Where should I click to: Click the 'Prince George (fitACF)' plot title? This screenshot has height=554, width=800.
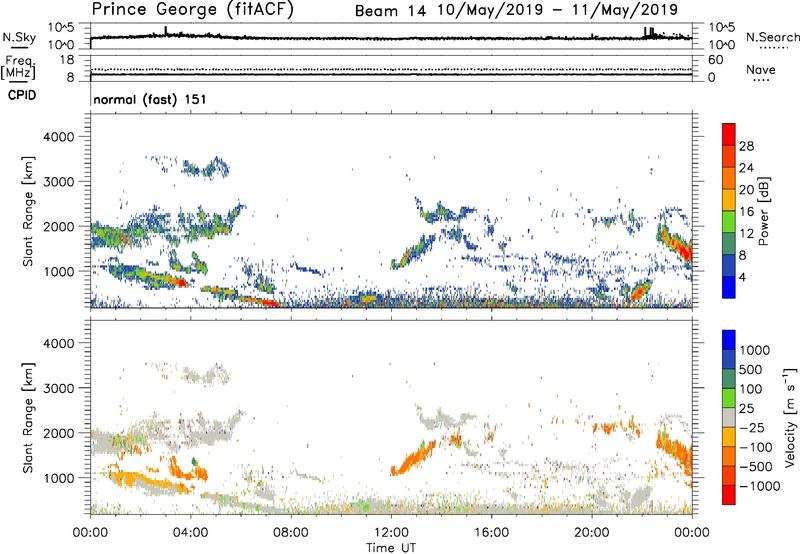click(x=192, y=10)
